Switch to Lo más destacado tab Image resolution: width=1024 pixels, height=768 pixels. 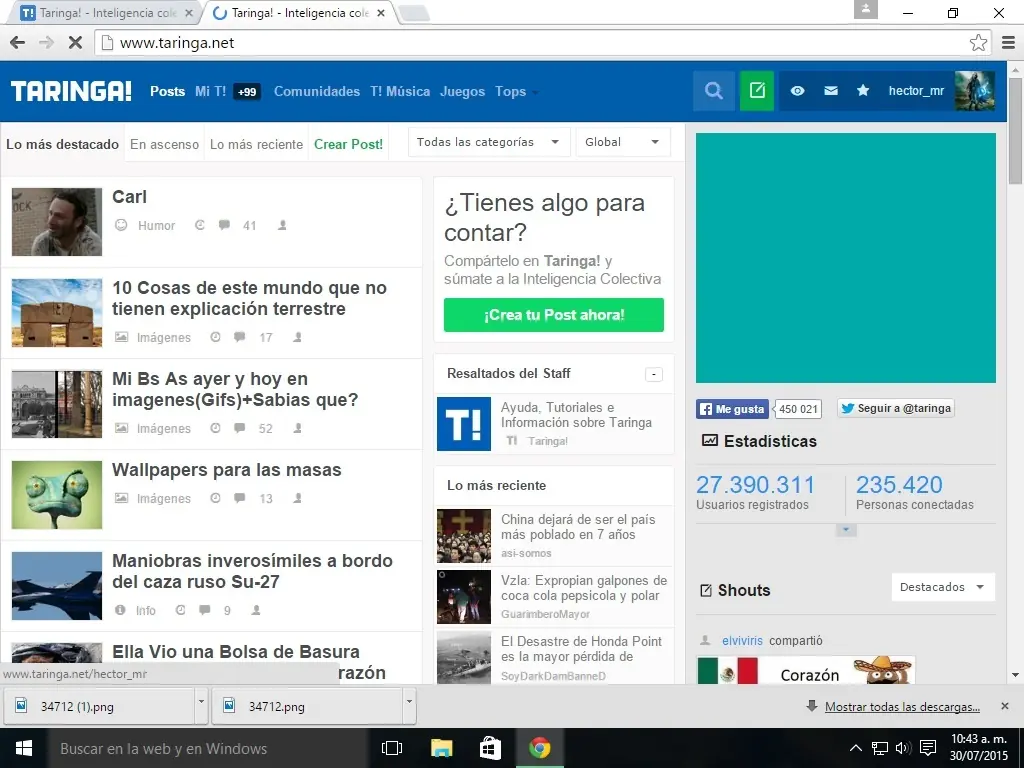pos(63,144)
